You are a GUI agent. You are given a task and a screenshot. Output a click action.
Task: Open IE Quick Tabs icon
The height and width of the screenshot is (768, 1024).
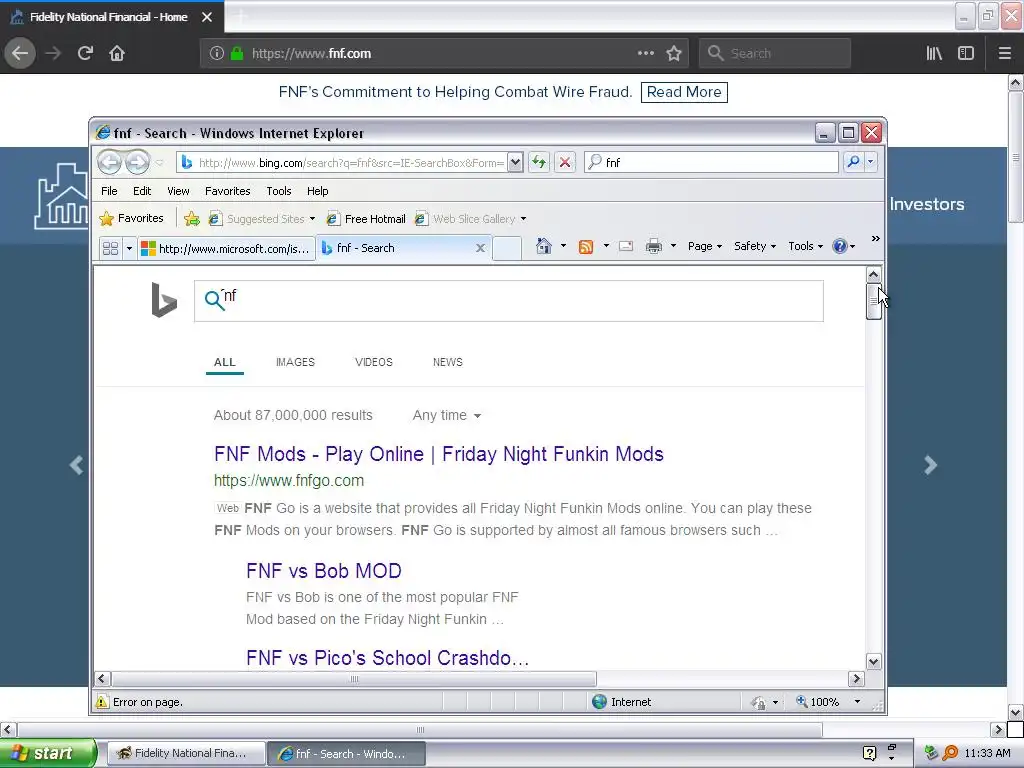click(x=110, y=248)
